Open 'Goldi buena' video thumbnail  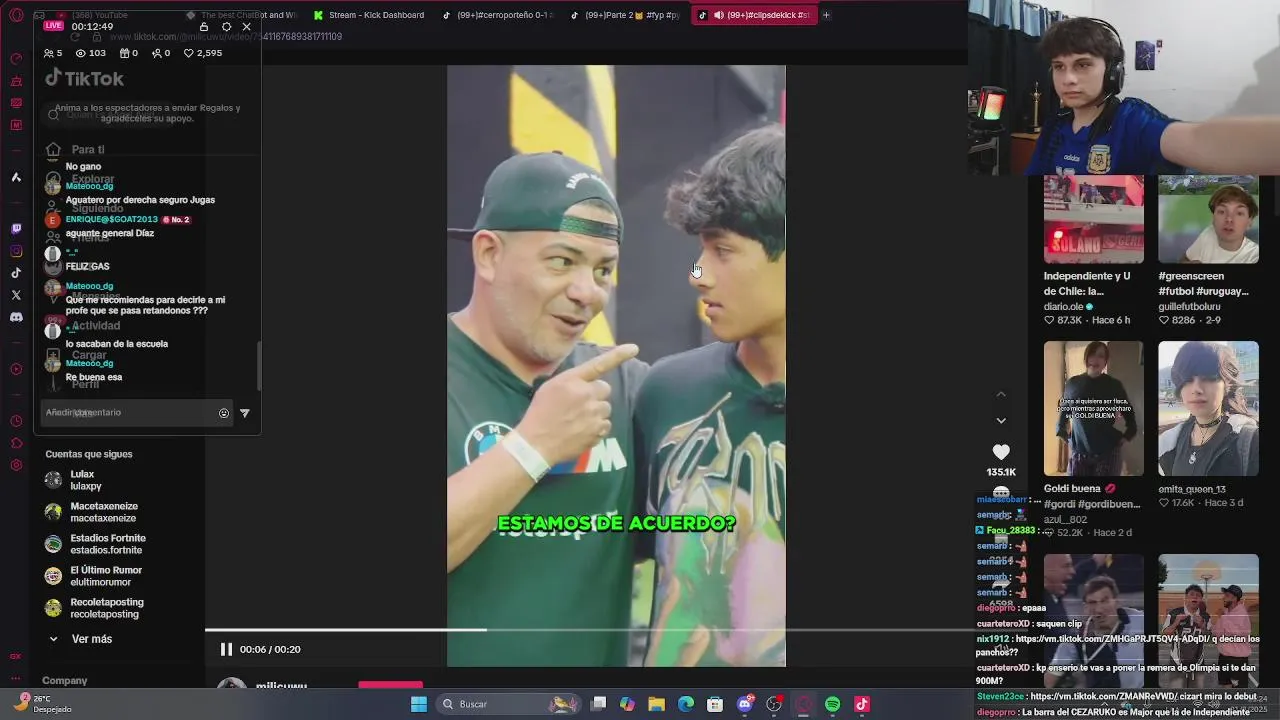[x=1093, y=408]
